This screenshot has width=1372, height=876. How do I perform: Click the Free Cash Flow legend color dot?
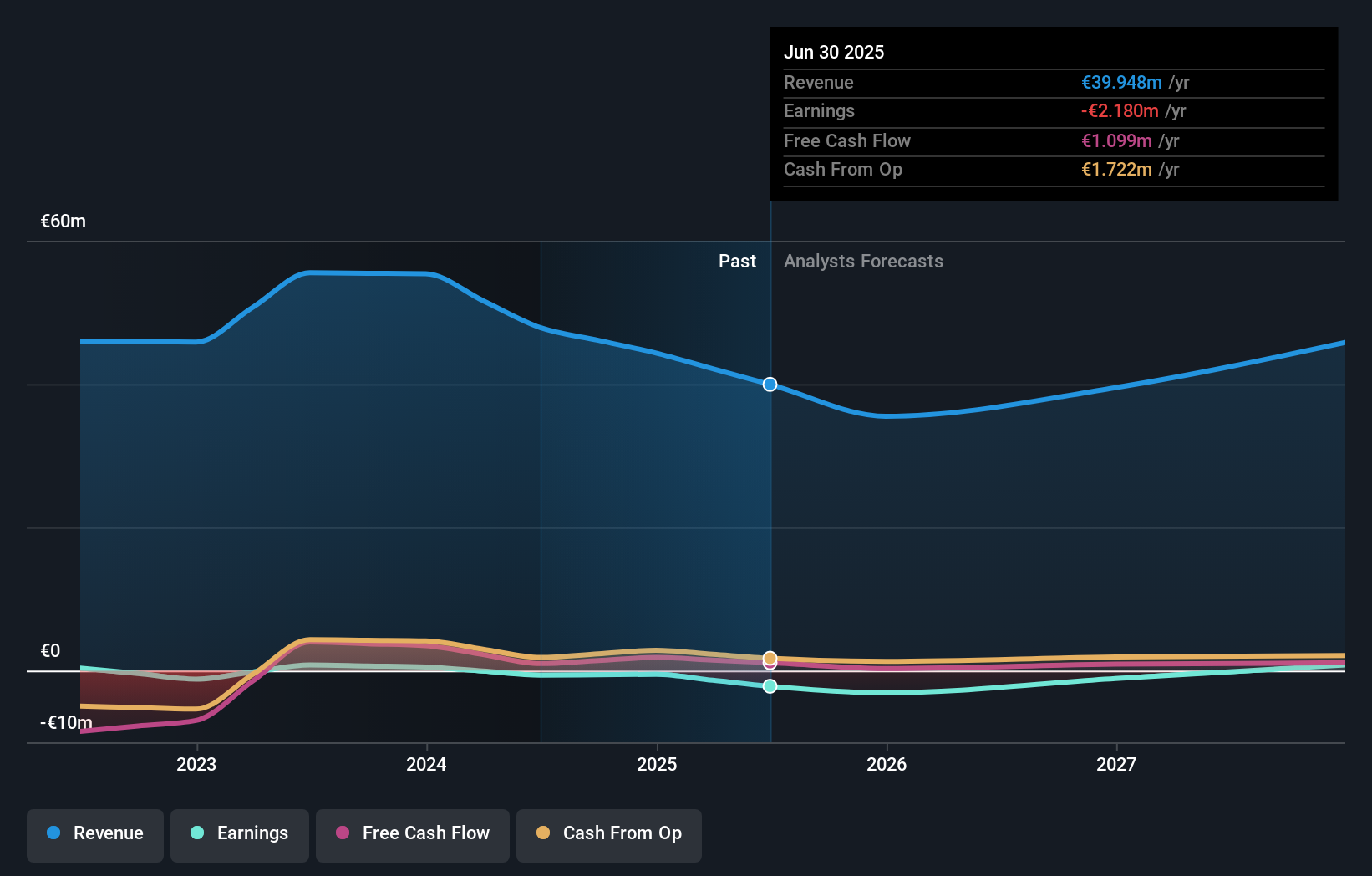click(x=342, y=833)
